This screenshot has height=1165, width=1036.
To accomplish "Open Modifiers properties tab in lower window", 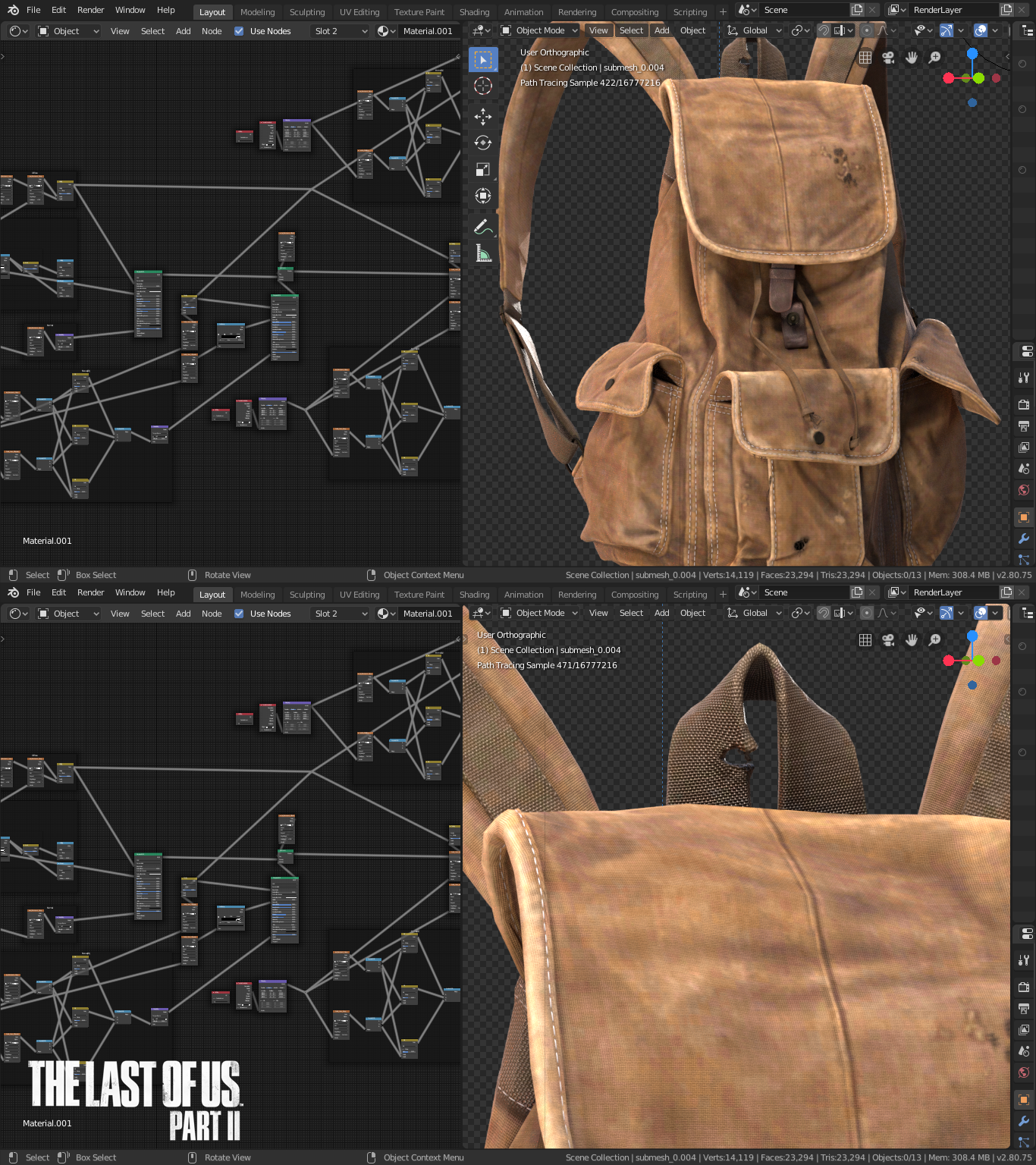I will click(x=1024, y=1121).
